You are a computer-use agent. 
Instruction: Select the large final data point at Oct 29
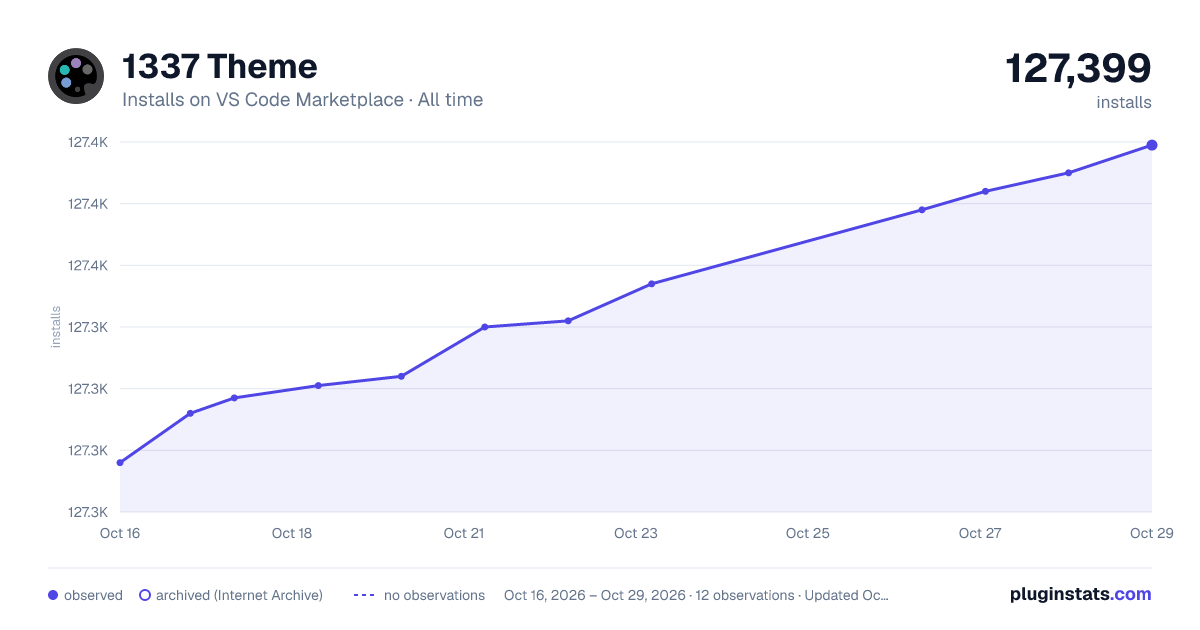(x=1152, y=145)
